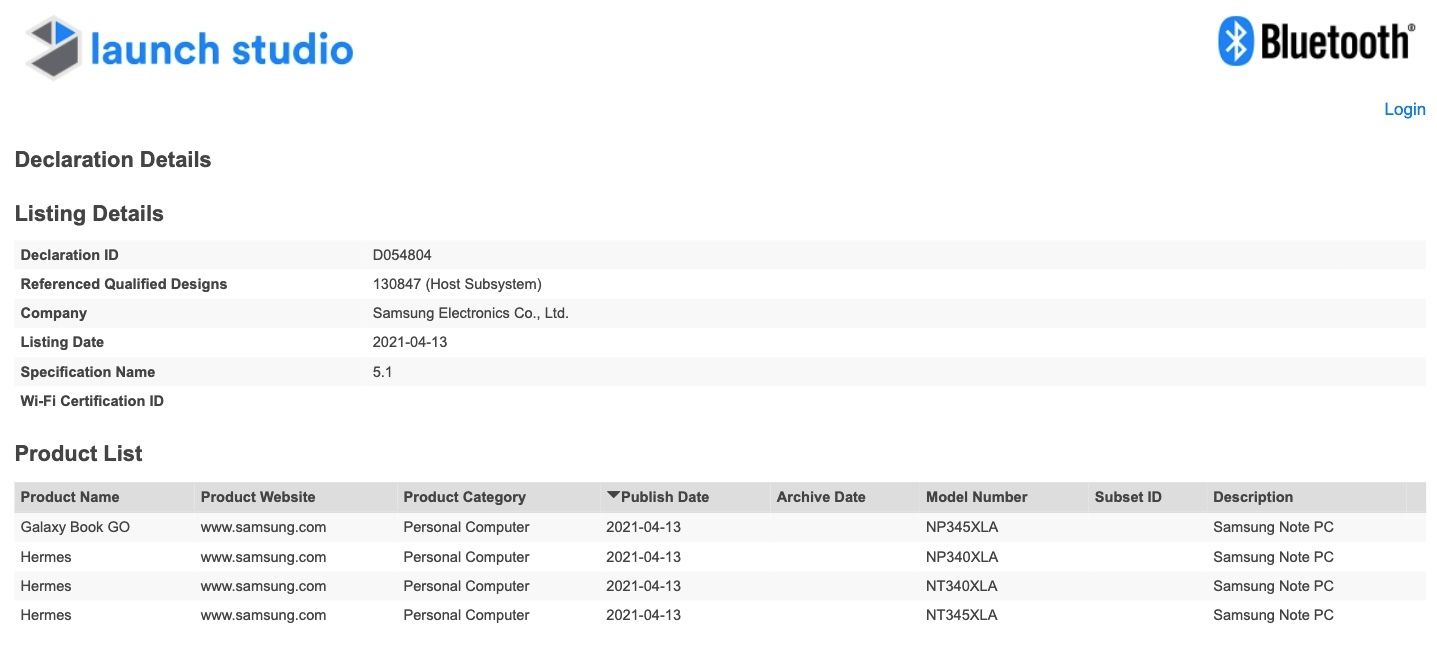Sort by Model Number column header
The height and width of the screenshot is (656, 1437).
point(976,497)
